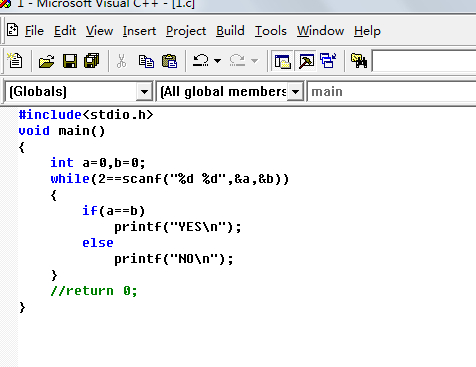Click the if(a==b) line

coord(113,211)
